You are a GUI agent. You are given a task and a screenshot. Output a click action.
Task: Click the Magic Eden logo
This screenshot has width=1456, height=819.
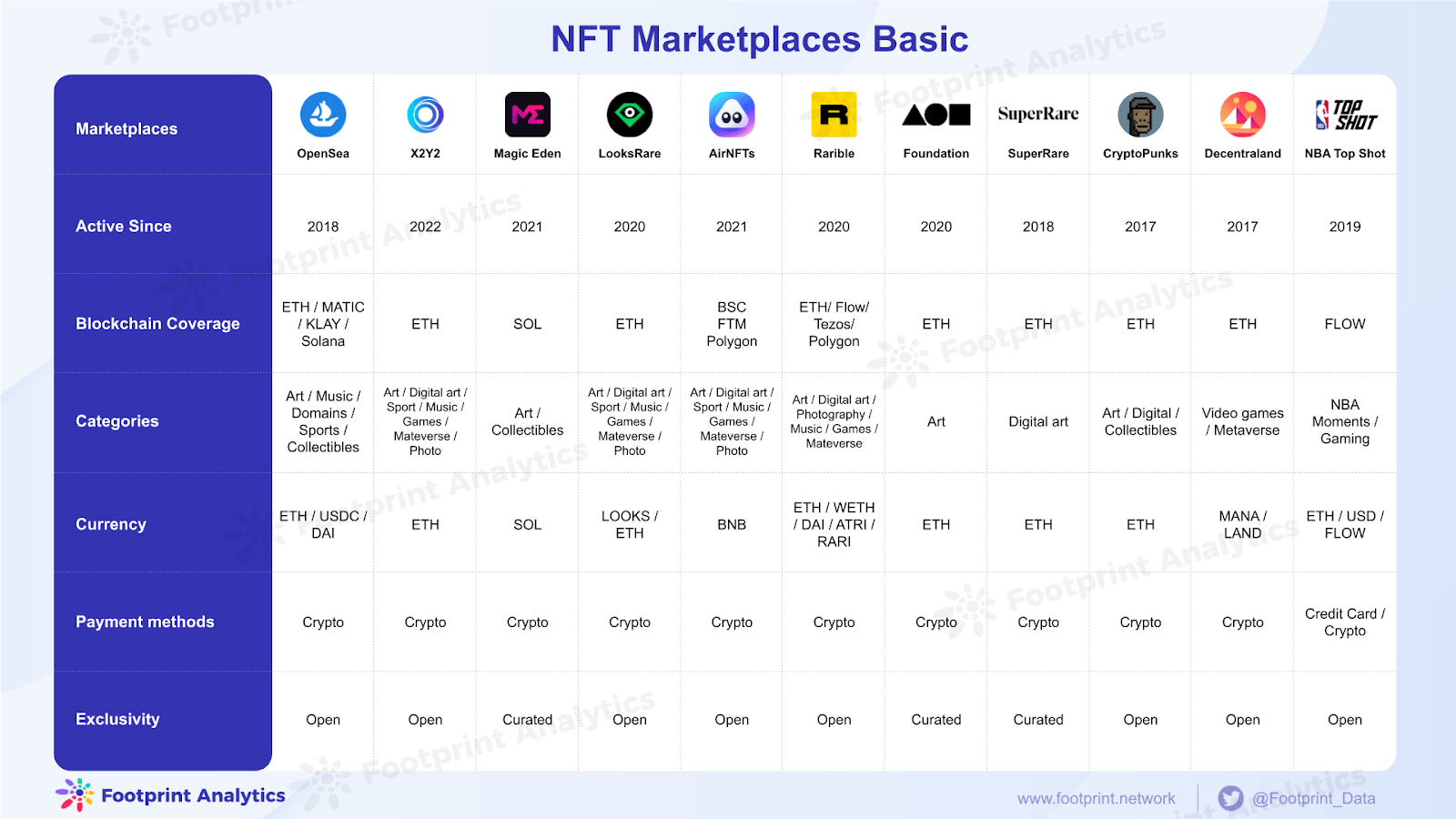pos(527,115)
